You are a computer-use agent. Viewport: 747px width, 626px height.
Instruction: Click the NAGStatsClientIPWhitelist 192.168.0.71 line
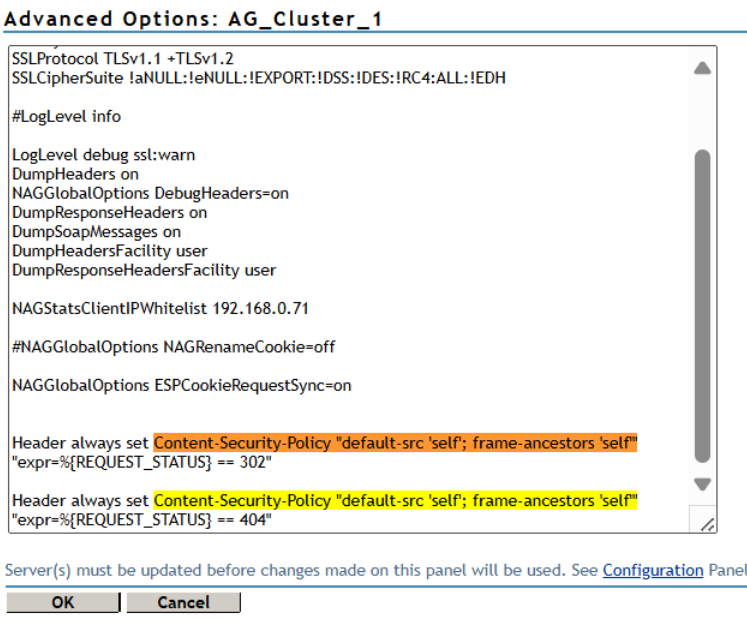click(x=160, y=308)
